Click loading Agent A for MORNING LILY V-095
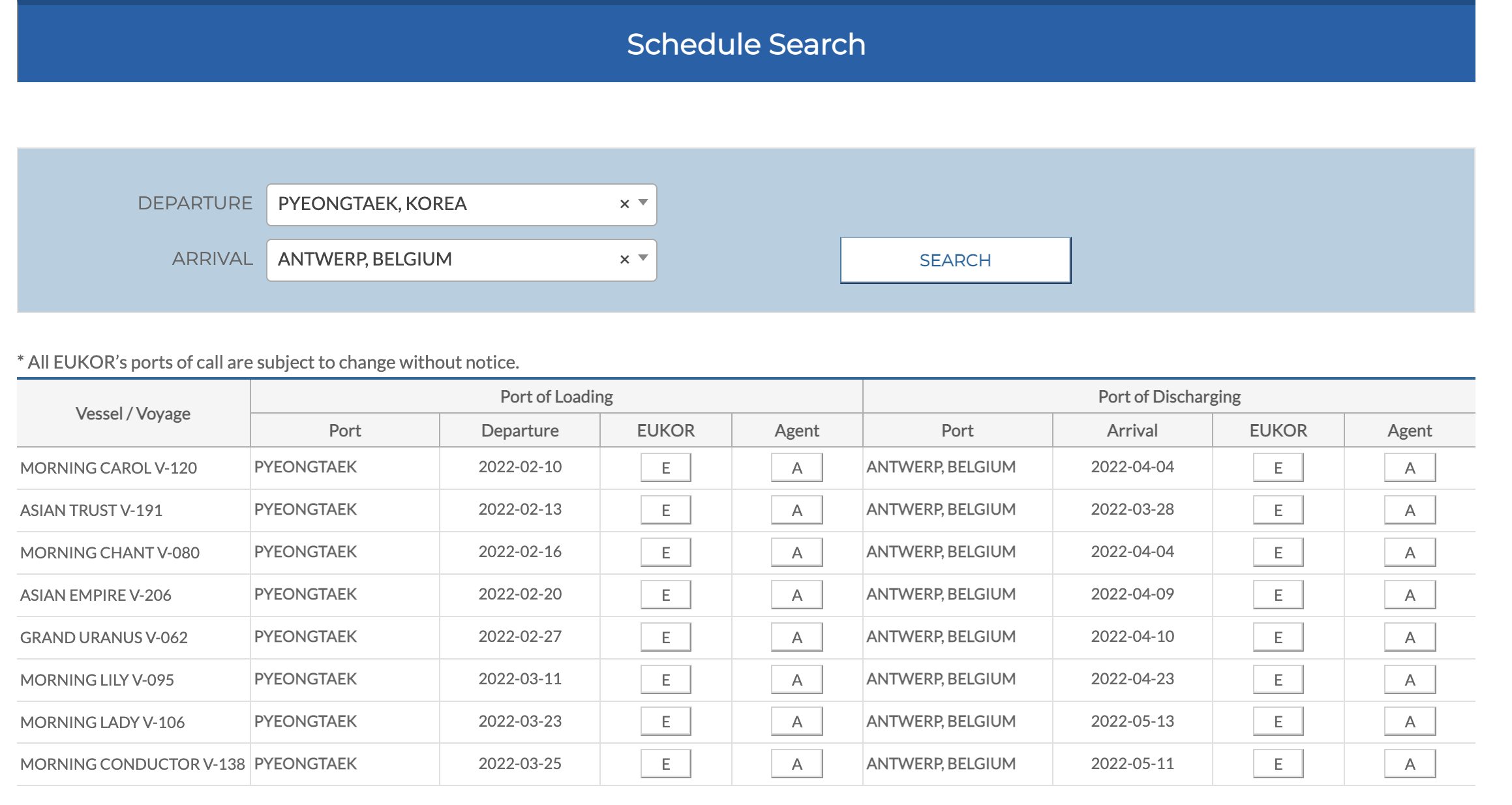 click(x=796, y=680)
